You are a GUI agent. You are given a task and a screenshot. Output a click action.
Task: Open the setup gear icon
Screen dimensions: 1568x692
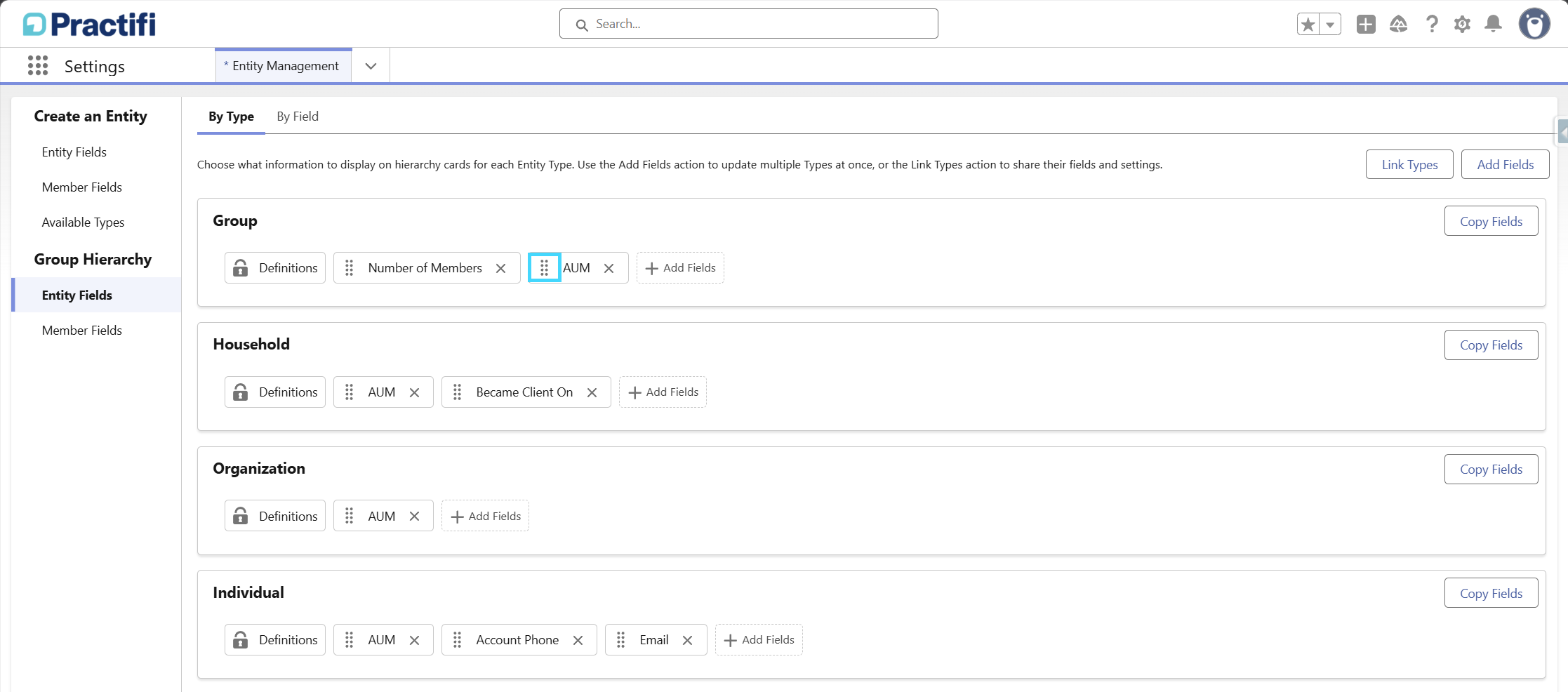[x=1462, y=25]
